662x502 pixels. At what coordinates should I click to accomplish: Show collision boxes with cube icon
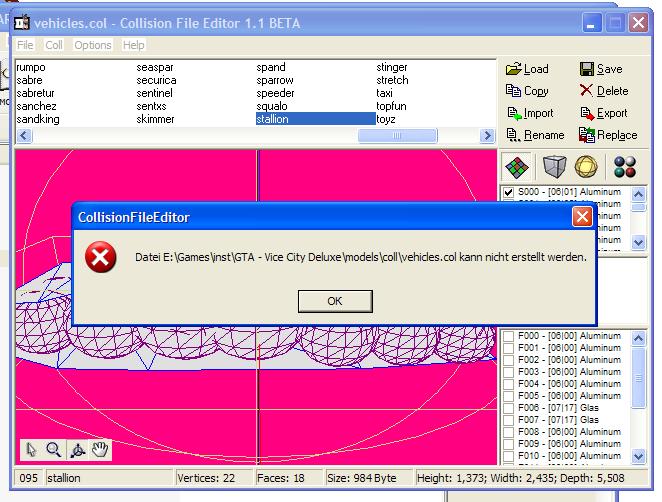553,166
